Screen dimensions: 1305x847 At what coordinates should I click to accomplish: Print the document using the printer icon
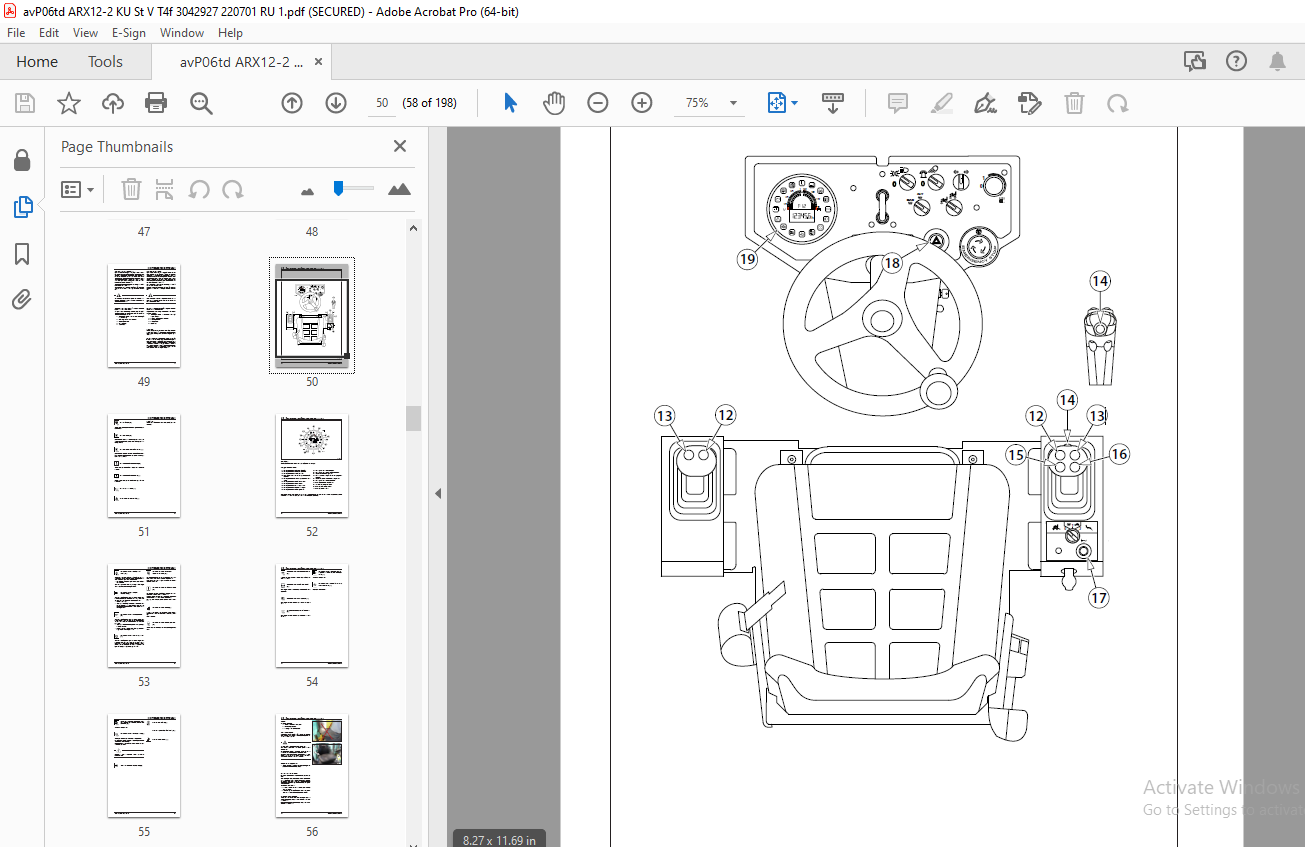tap(156, 103)
